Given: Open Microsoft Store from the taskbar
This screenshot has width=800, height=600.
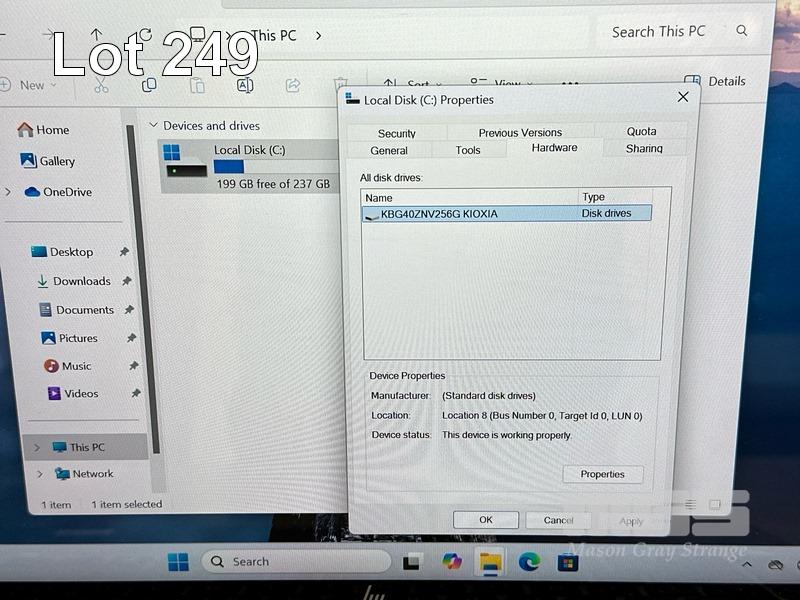Looking at the screenshot, I should point(567,562).
